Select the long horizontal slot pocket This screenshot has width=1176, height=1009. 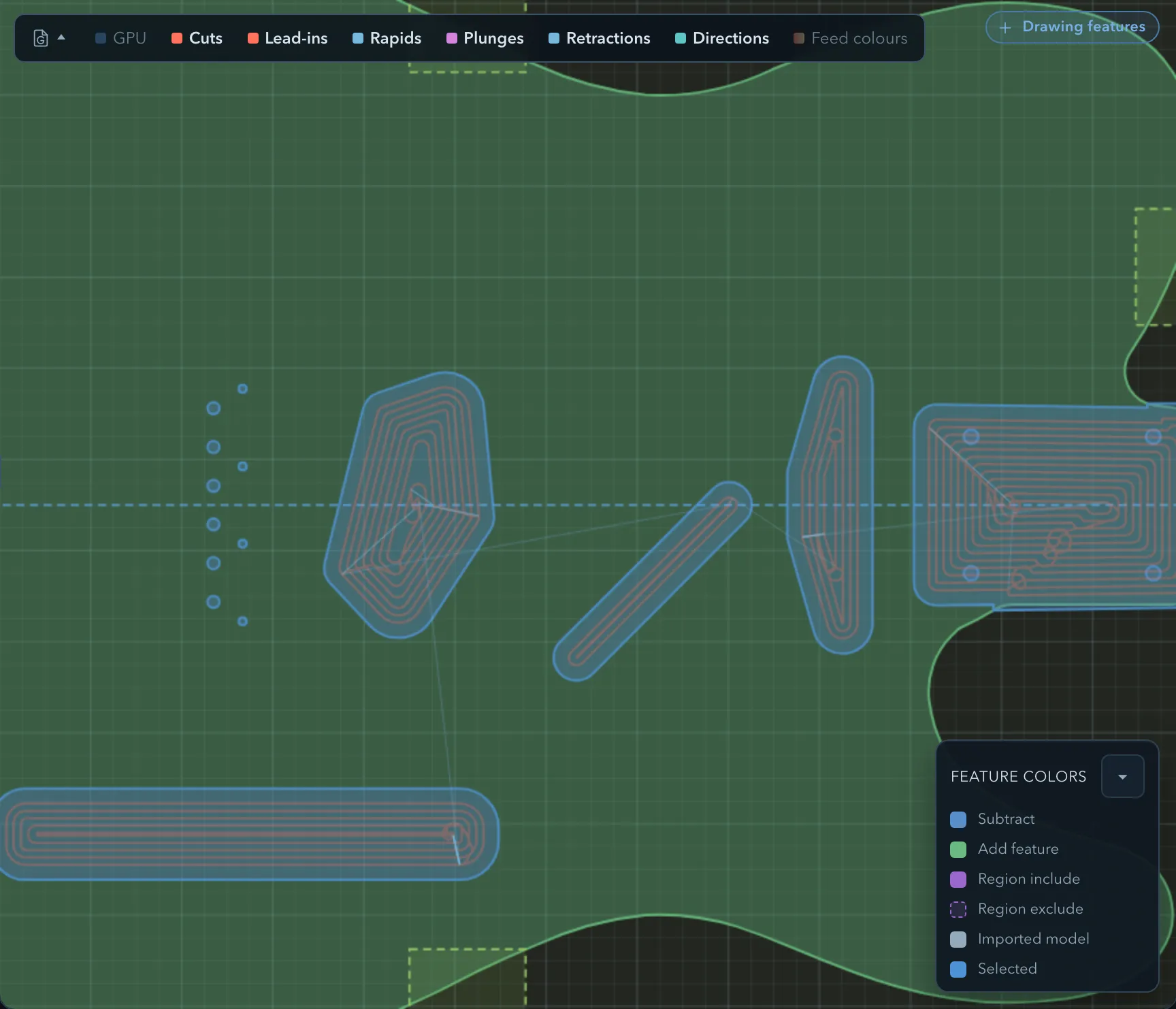pyautogui.click(x=249, y=834)
